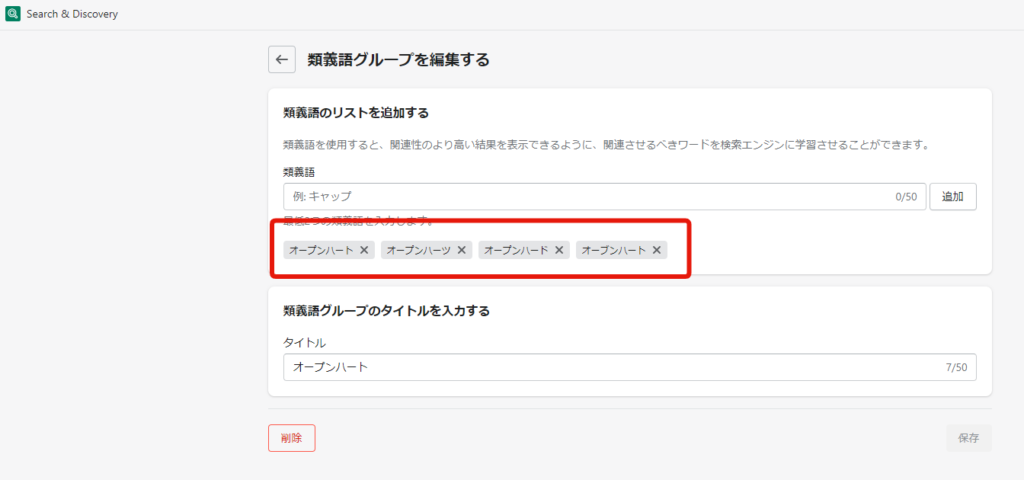Click the 保存 button
The image size is (1024, 480).
968,438
